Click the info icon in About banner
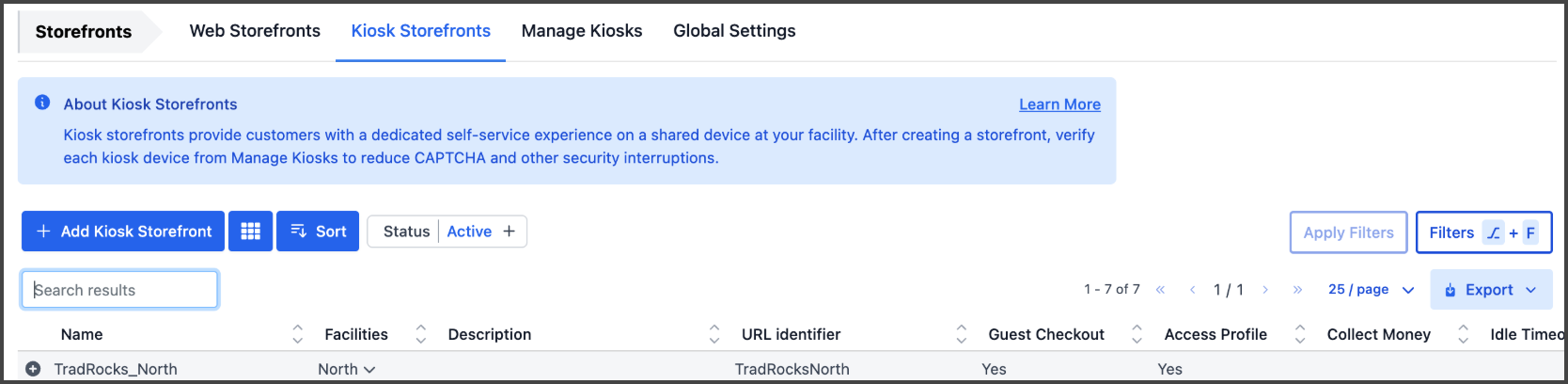The height and width of the screenshot is (384, 1568). tap(42, 103)
